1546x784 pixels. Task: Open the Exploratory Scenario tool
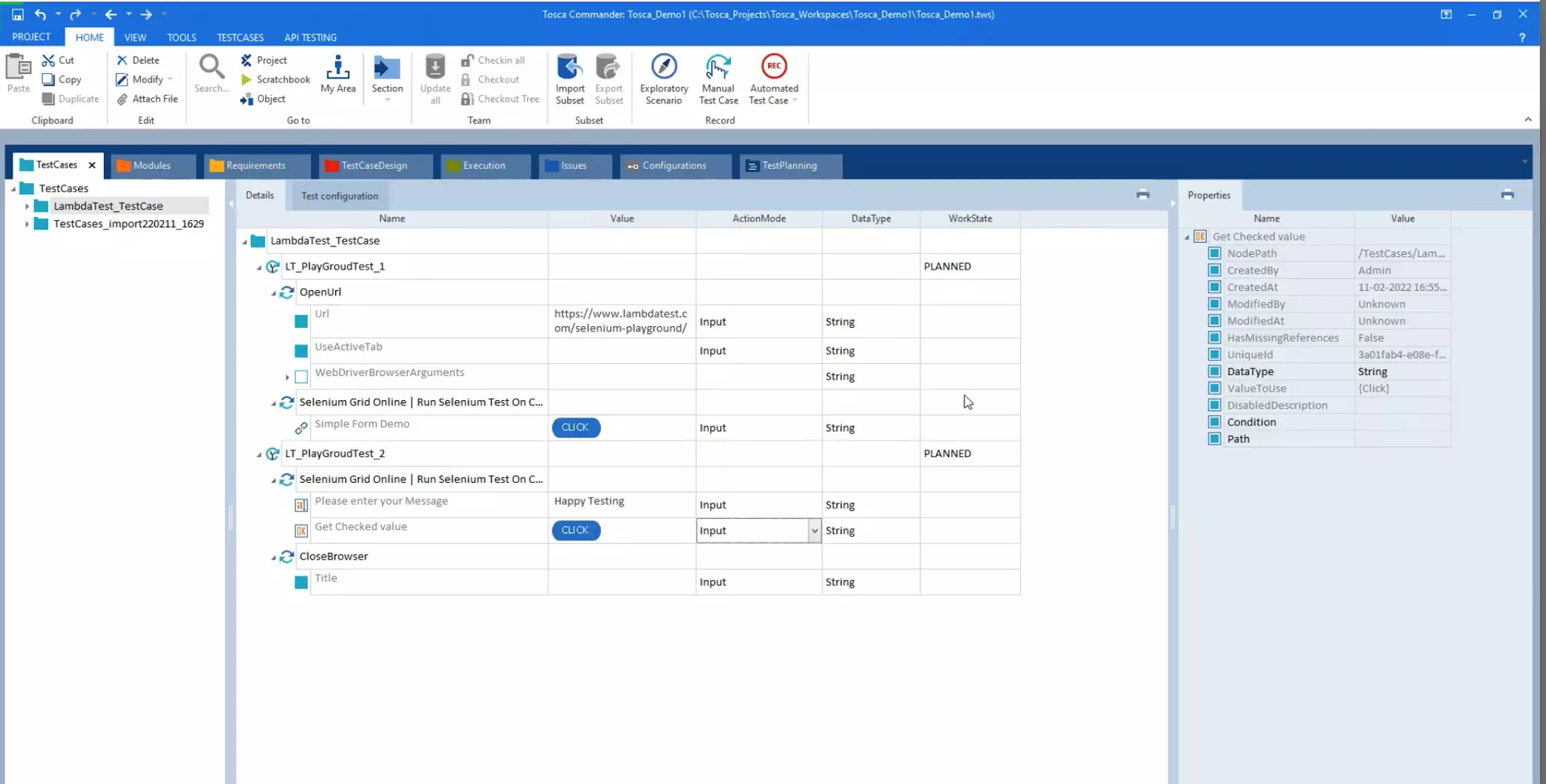coord(663,67)
